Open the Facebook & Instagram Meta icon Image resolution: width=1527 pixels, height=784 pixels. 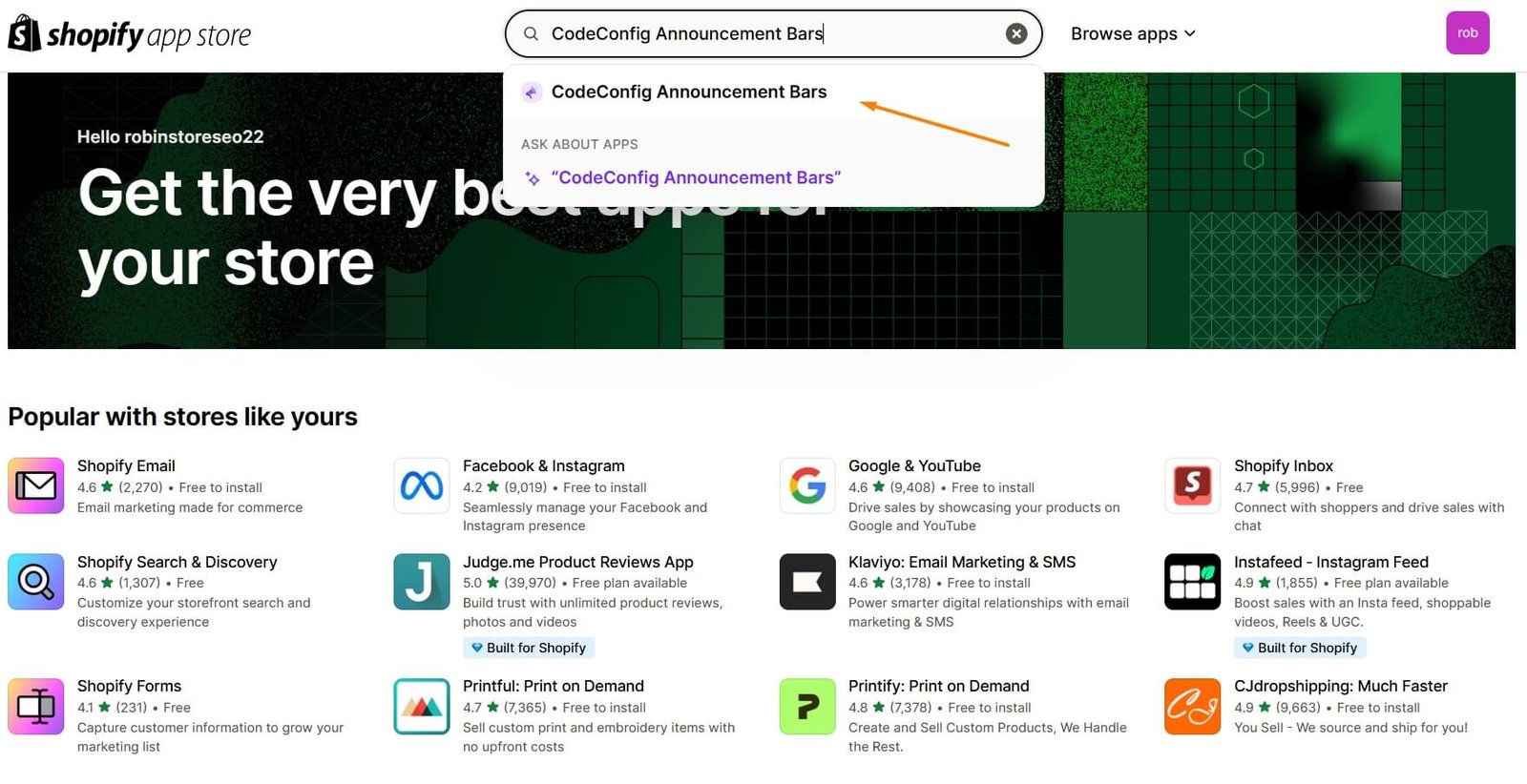422,485
